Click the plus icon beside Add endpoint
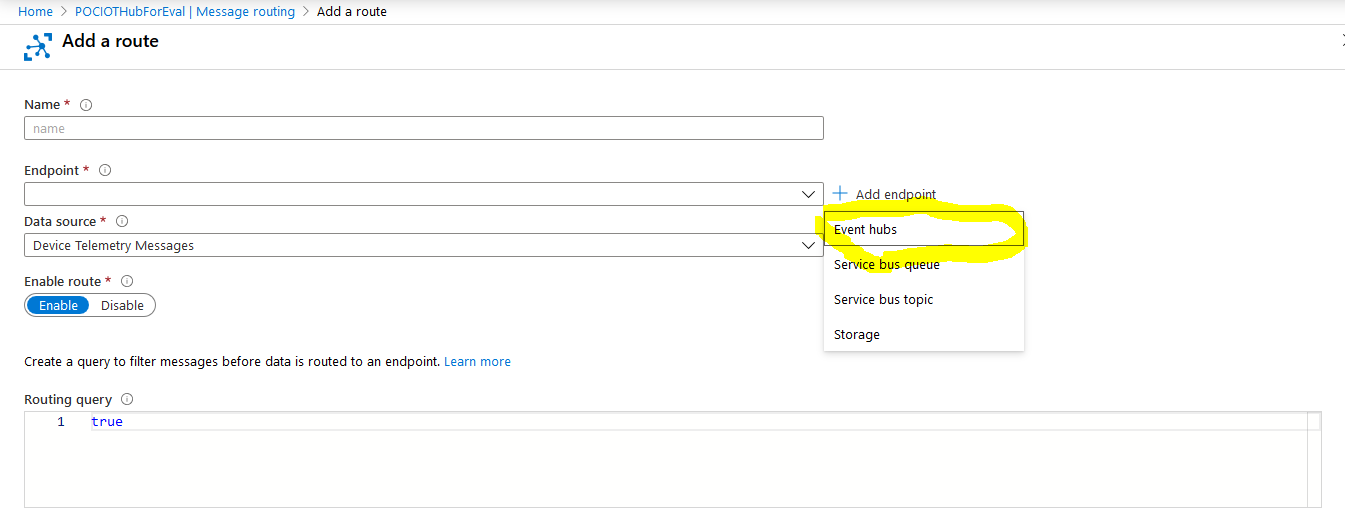 pyautogui.click(x=840, y=193)
